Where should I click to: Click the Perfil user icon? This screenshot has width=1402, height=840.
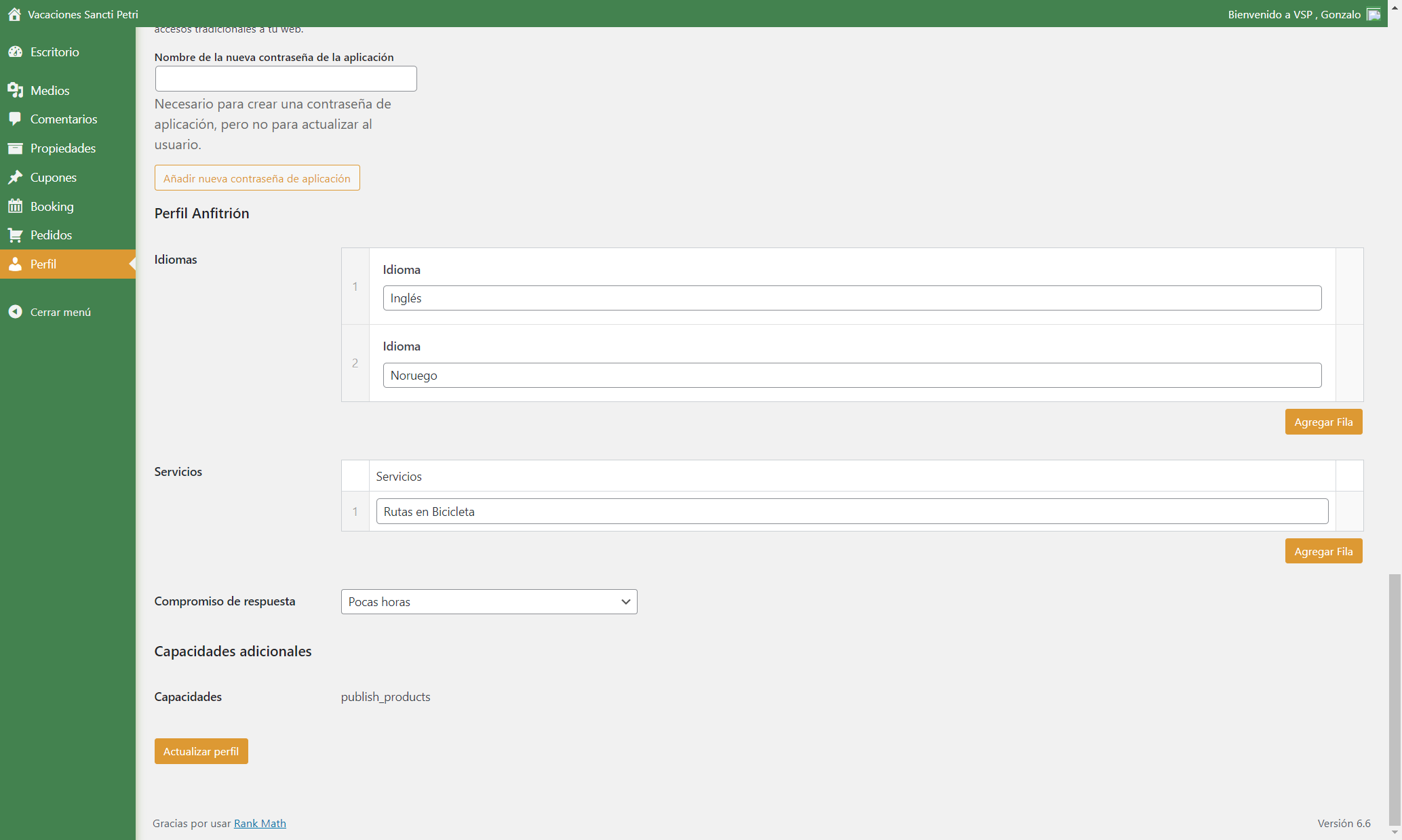point(15,264)
